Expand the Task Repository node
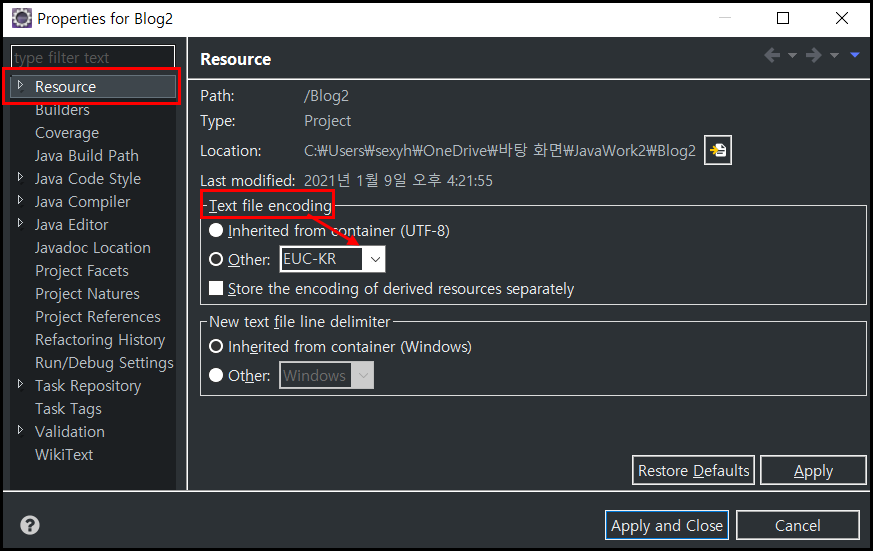The width and height of the screenshot is (873, 551). click(x=21, y=384)
